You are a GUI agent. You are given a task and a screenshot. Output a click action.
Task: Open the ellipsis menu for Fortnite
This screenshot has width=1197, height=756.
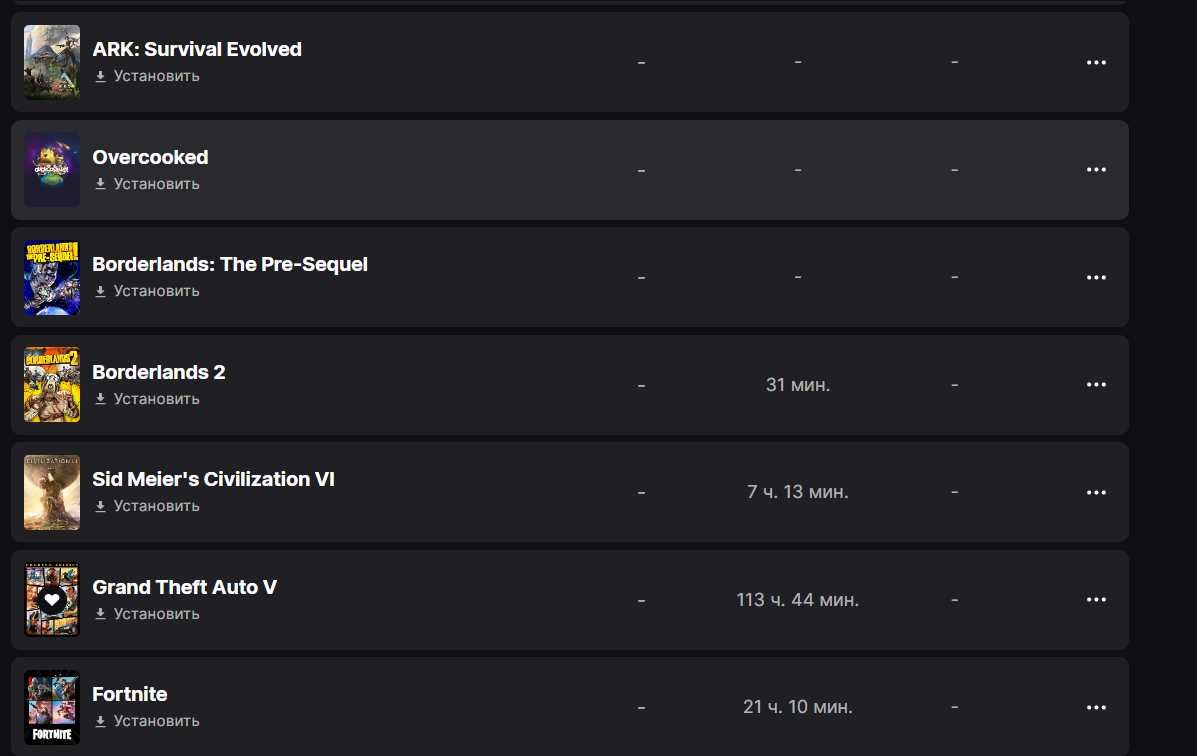coord(1096,707)
